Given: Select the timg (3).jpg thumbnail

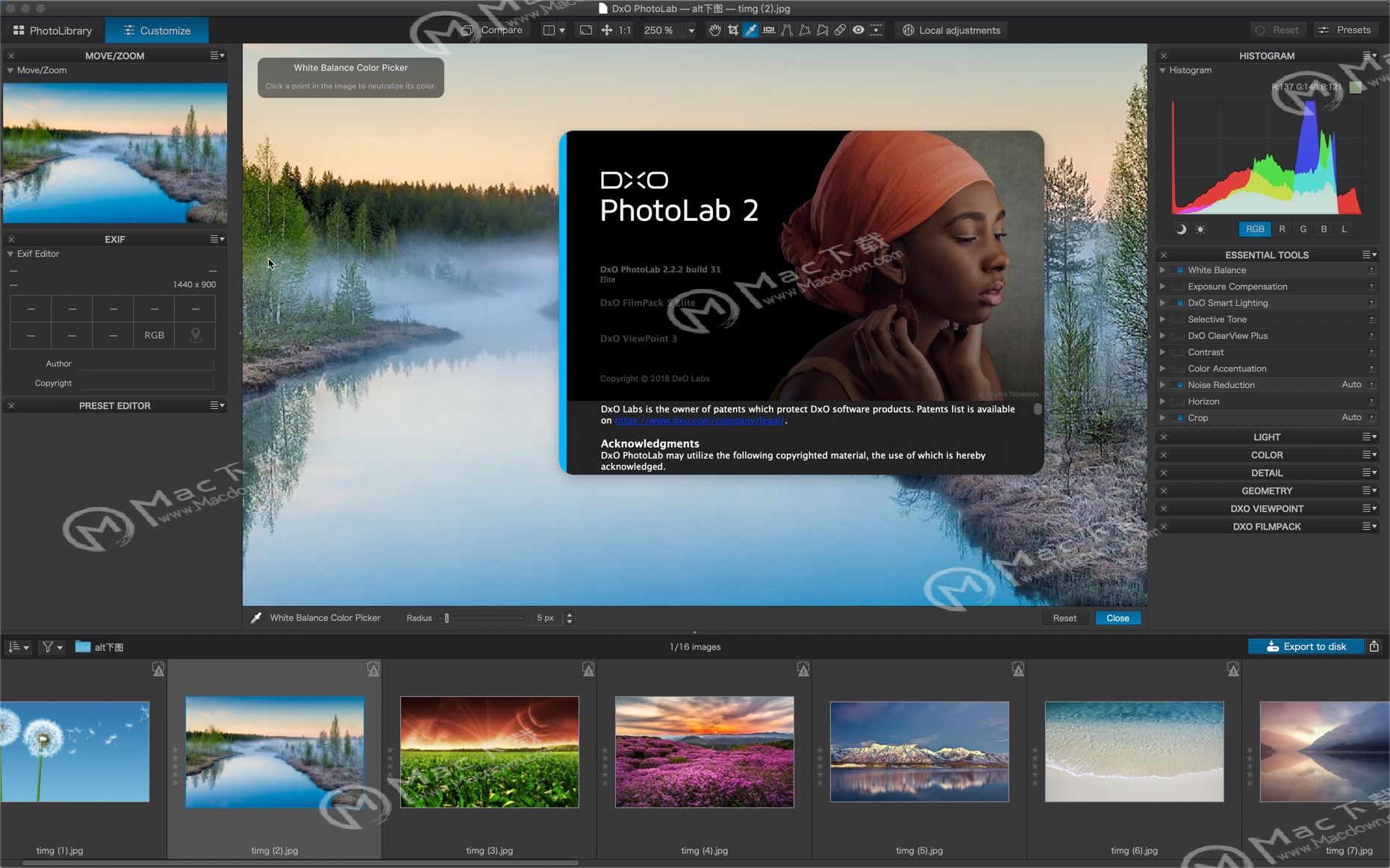Looking at the screenshot, I should pyautogui.click(x=490, y=752).
